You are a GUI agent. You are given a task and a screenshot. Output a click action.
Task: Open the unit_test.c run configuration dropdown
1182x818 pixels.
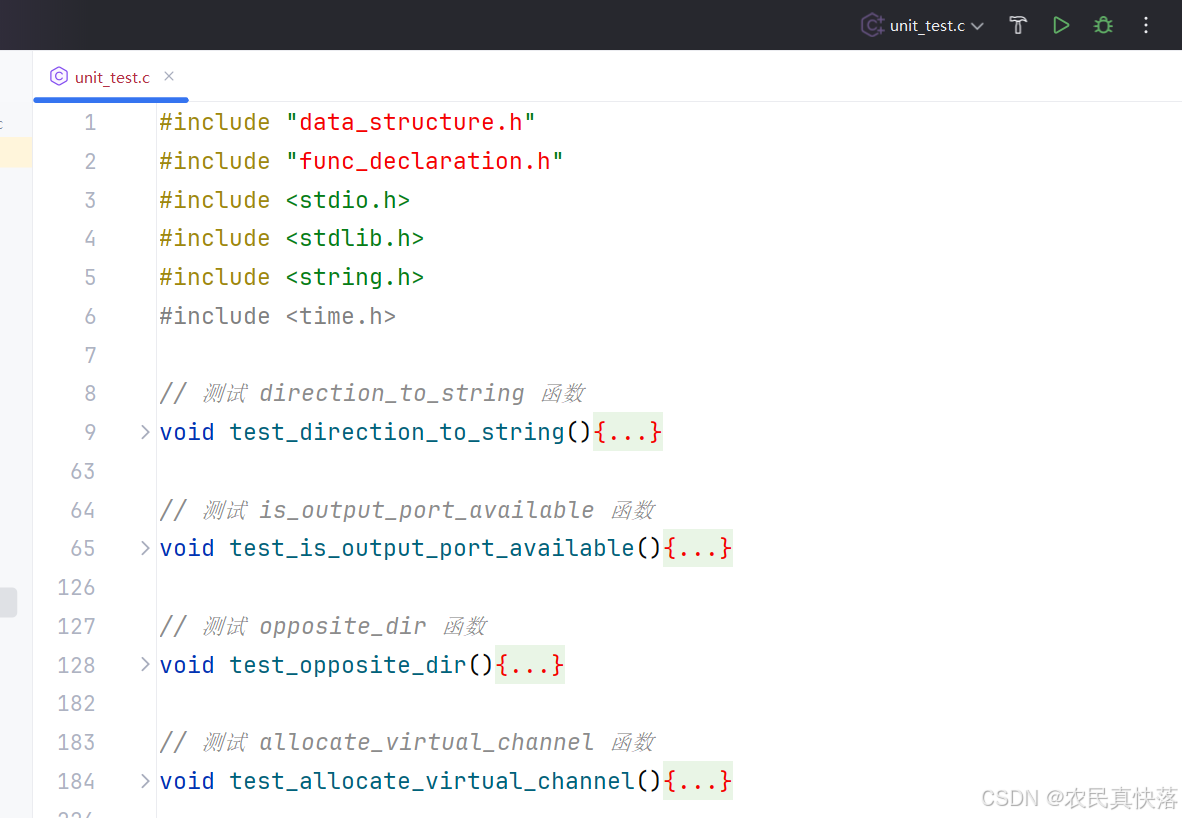(923, 25)
